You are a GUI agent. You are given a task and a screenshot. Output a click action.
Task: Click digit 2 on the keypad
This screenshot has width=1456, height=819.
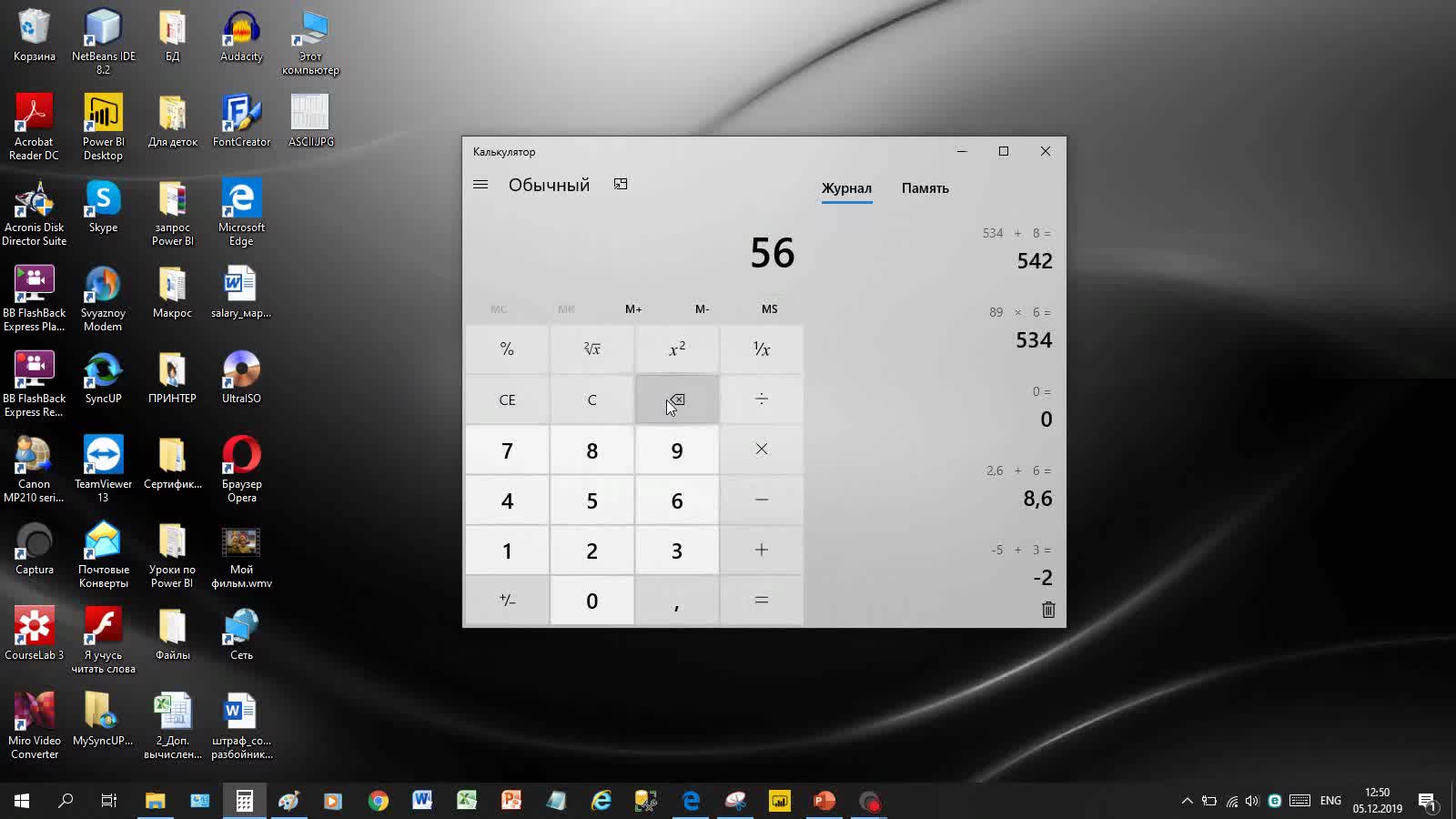tap(592, 550)
